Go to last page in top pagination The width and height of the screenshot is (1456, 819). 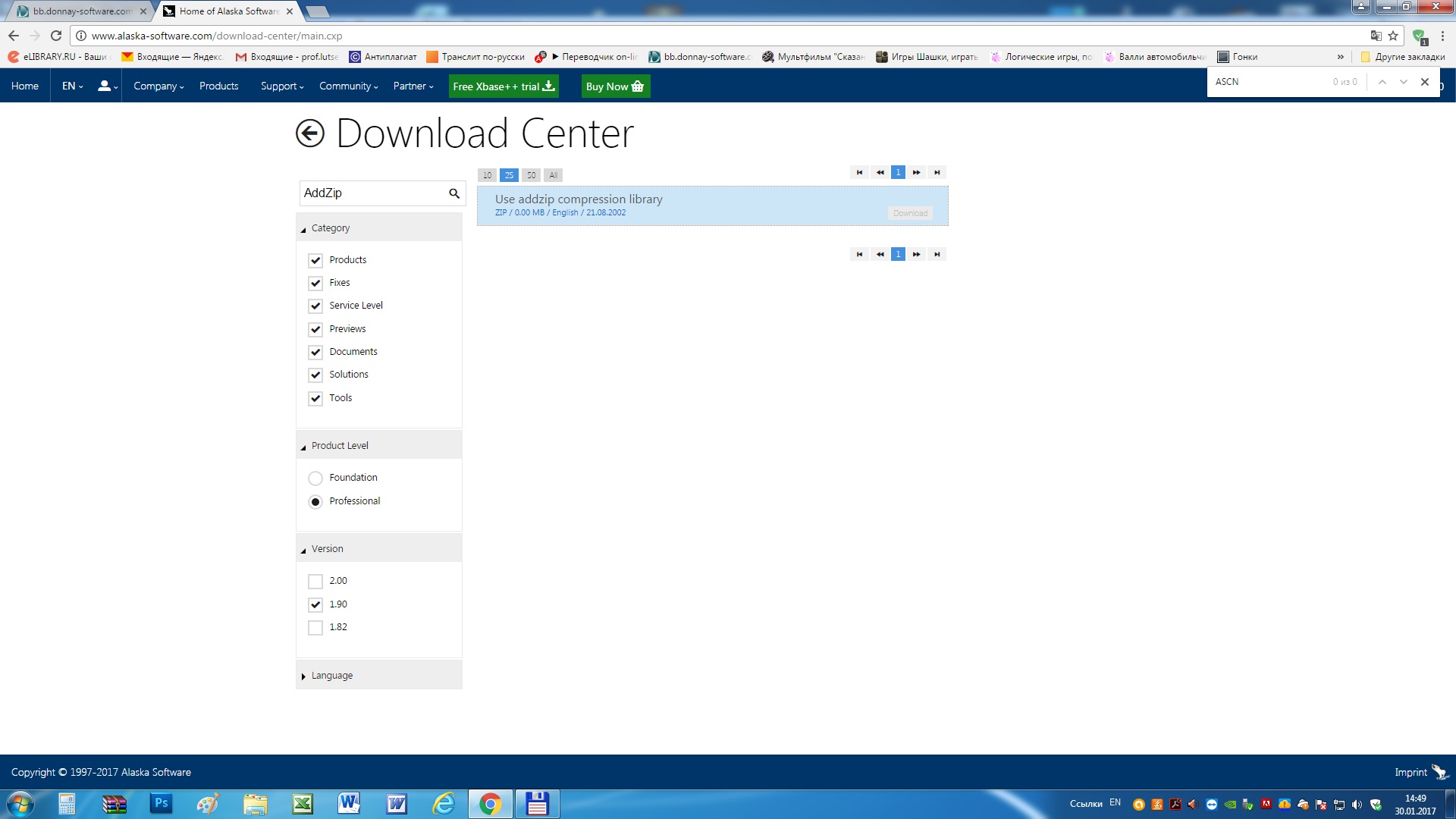point(937,172)
